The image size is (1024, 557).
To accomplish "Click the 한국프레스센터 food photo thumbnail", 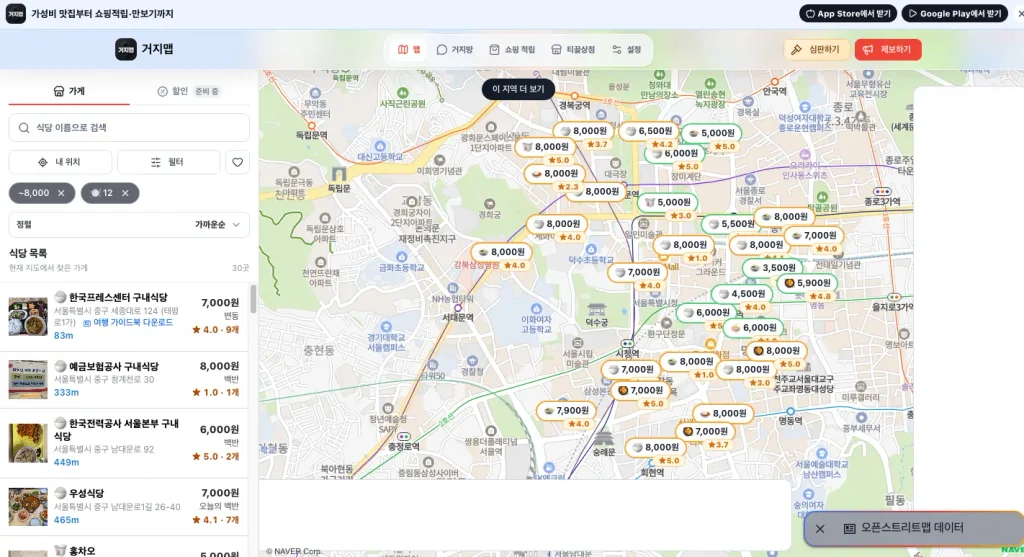I will pos(28,317).
